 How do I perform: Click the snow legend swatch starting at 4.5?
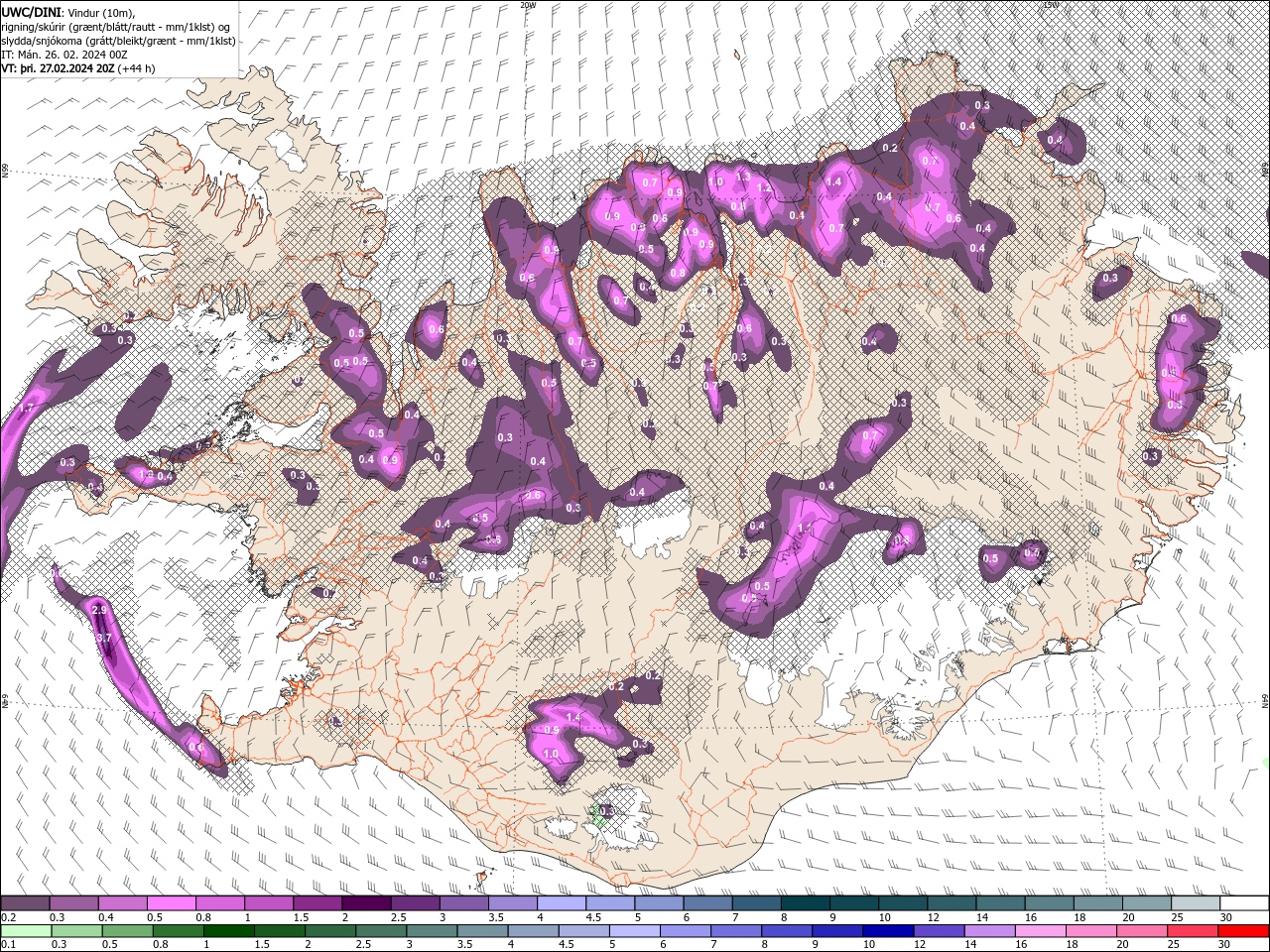609,903
